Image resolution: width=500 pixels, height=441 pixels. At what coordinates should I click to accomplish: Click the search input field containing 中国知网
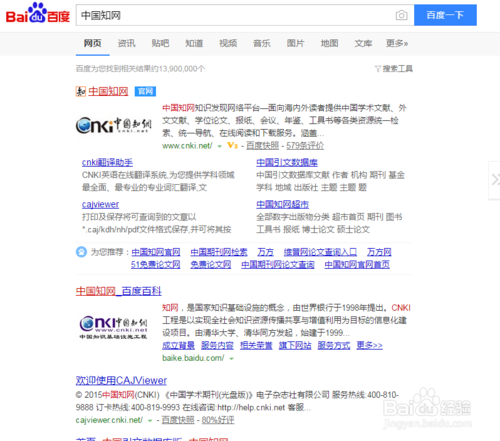tap(235, 15)
